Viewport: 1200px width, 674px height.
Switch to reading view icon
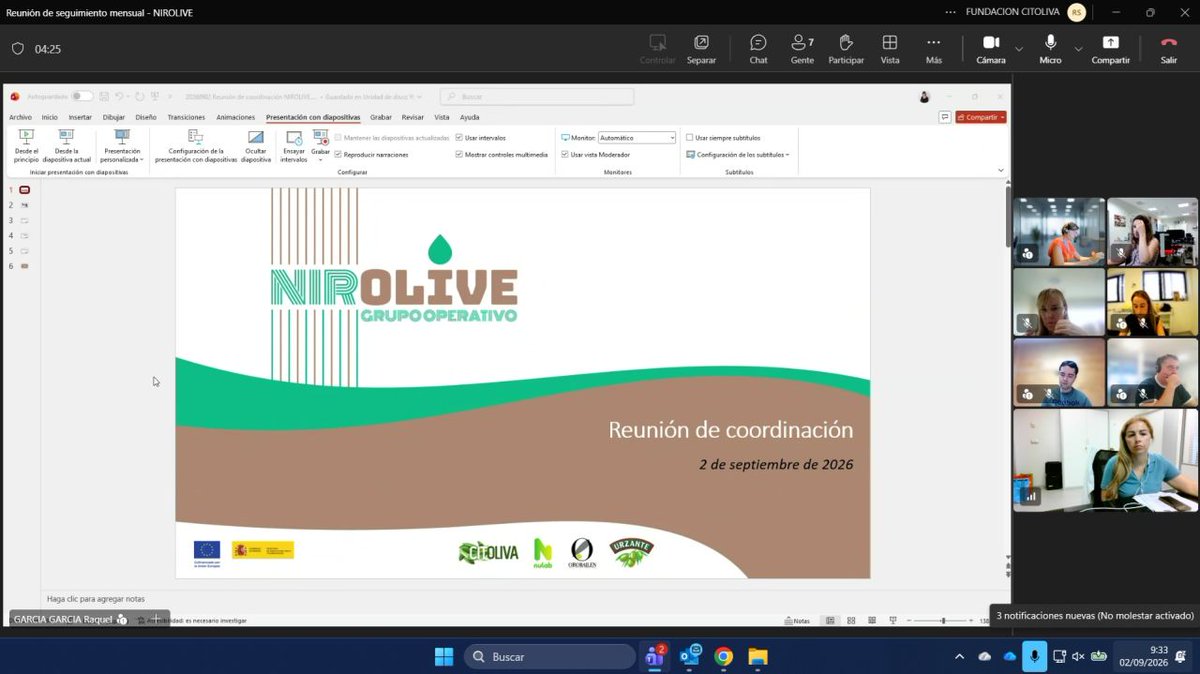(872, 621)
